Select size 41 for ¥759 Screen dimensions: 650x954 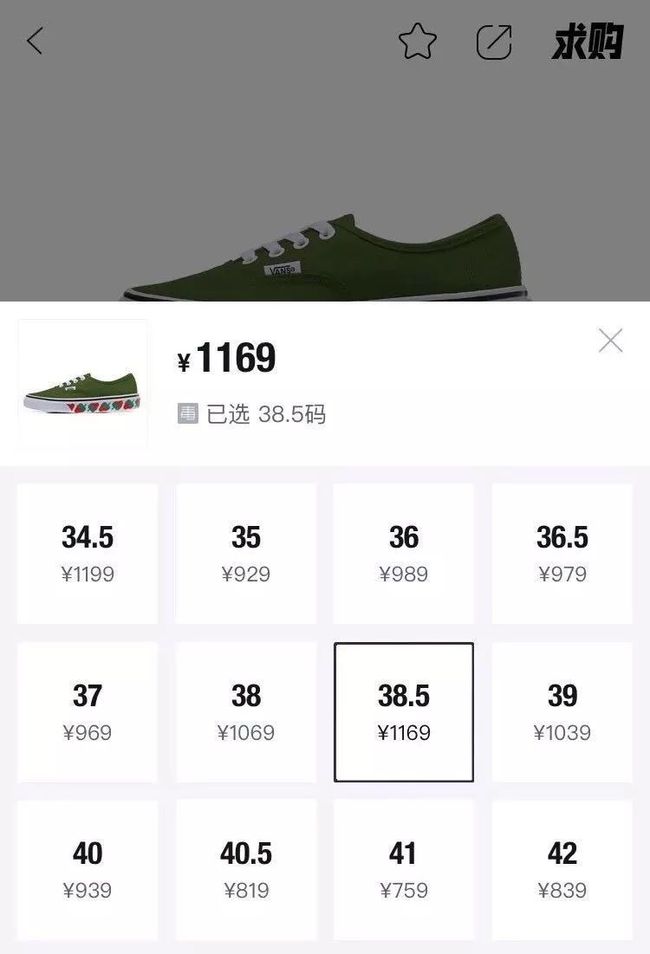coord(404,871)
